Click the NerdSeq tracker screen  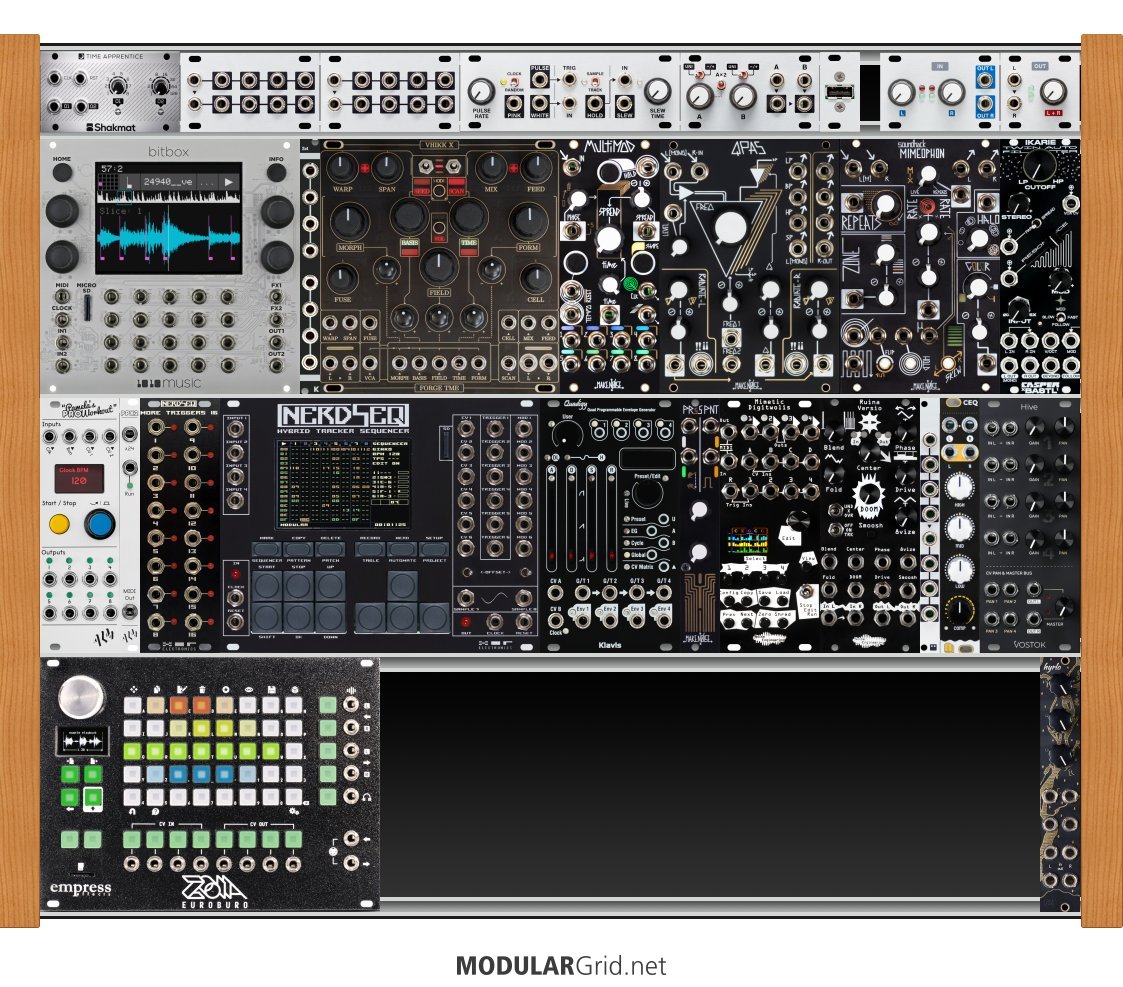click(x=343, y=484)
